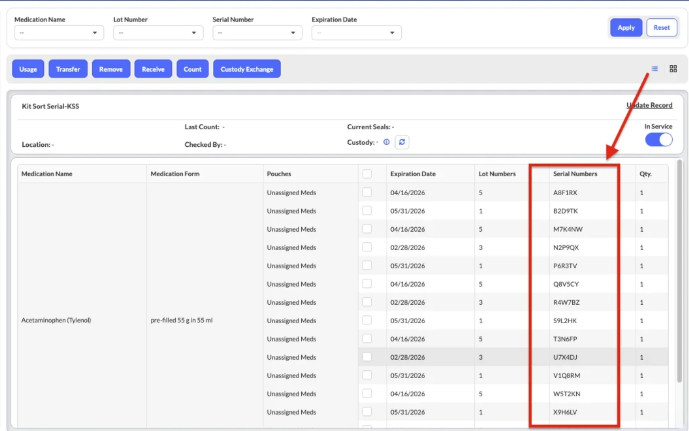This screenshot has width=689, height=431.
Task: Tick the checkbox for serial N2P9QX row
Action: point(367,246)
